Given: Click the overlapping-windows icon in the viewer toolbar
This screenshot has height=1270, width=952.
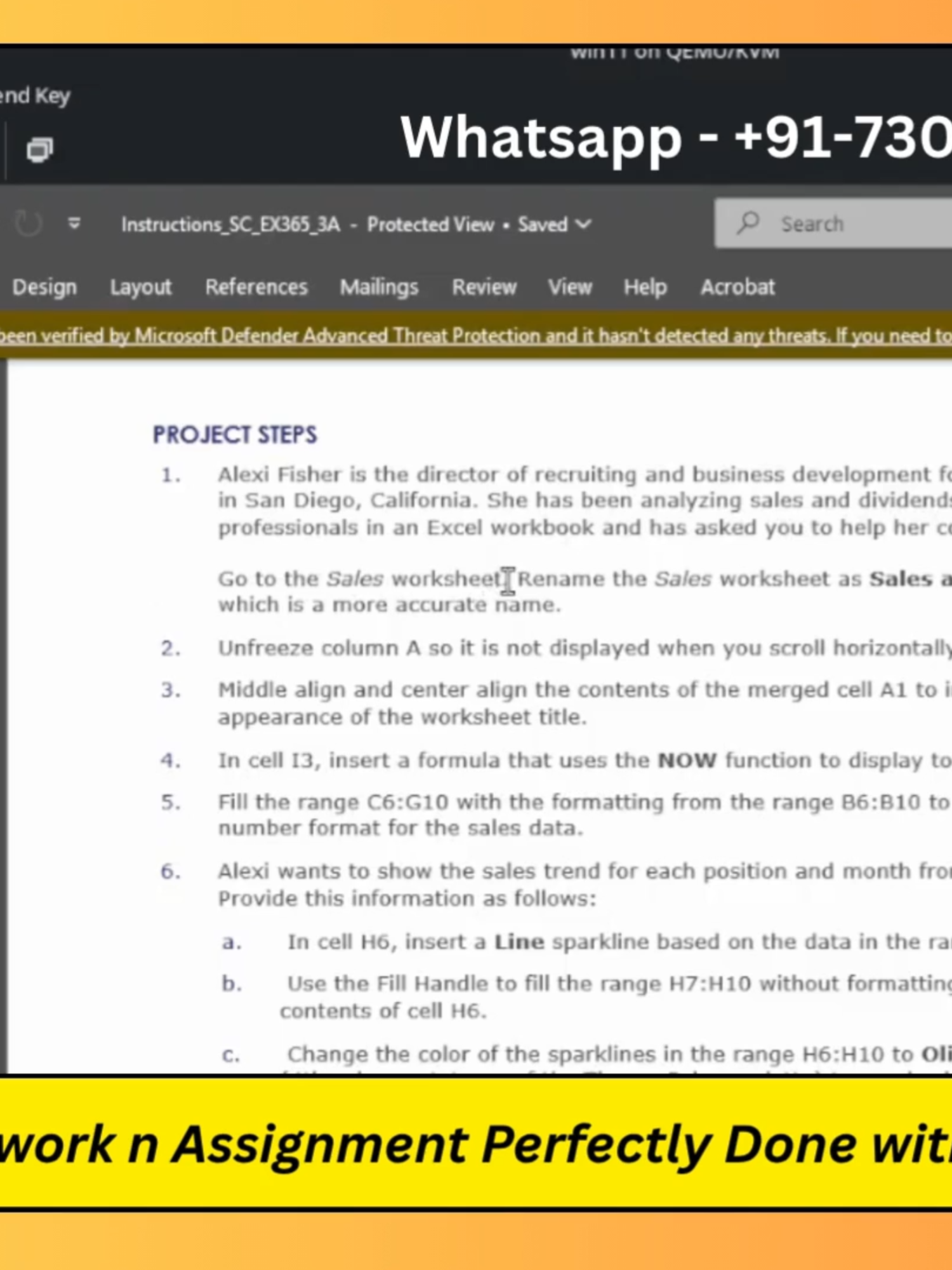Looking at the screenshot, I should 39,150.
